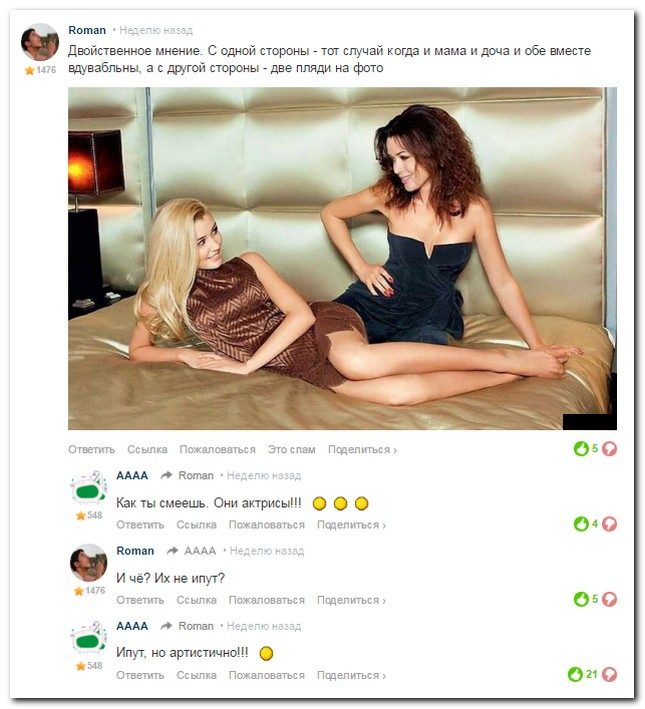Click 'Ответить' under the last AAAA reply
This screenshot has height=709, width=645.
pyautogui.click(x=140, y=675)
